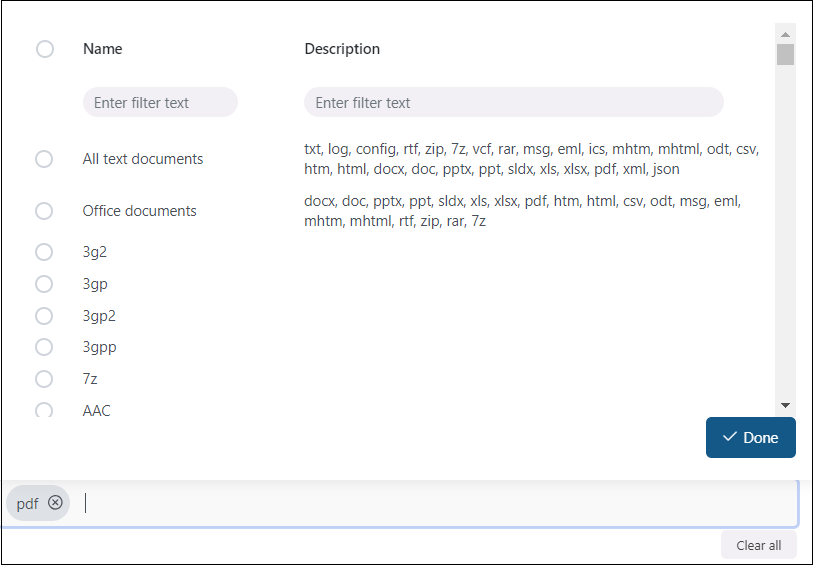The height and width of the screenshot is (565, 813).
Task: Select the 3g2 radio button
Action: (x=44, y=252)
